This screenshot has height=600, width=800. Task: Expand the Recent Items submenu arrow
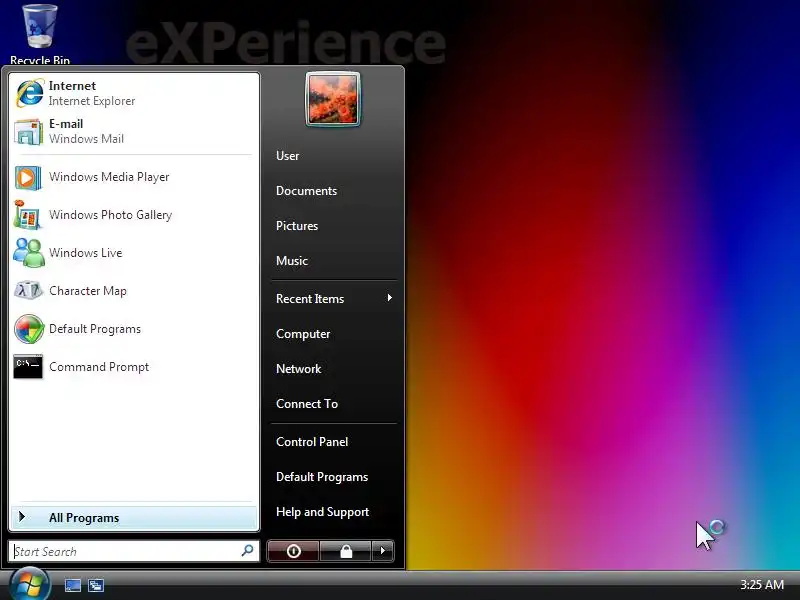pyautogui.click(x=390, y=297)
